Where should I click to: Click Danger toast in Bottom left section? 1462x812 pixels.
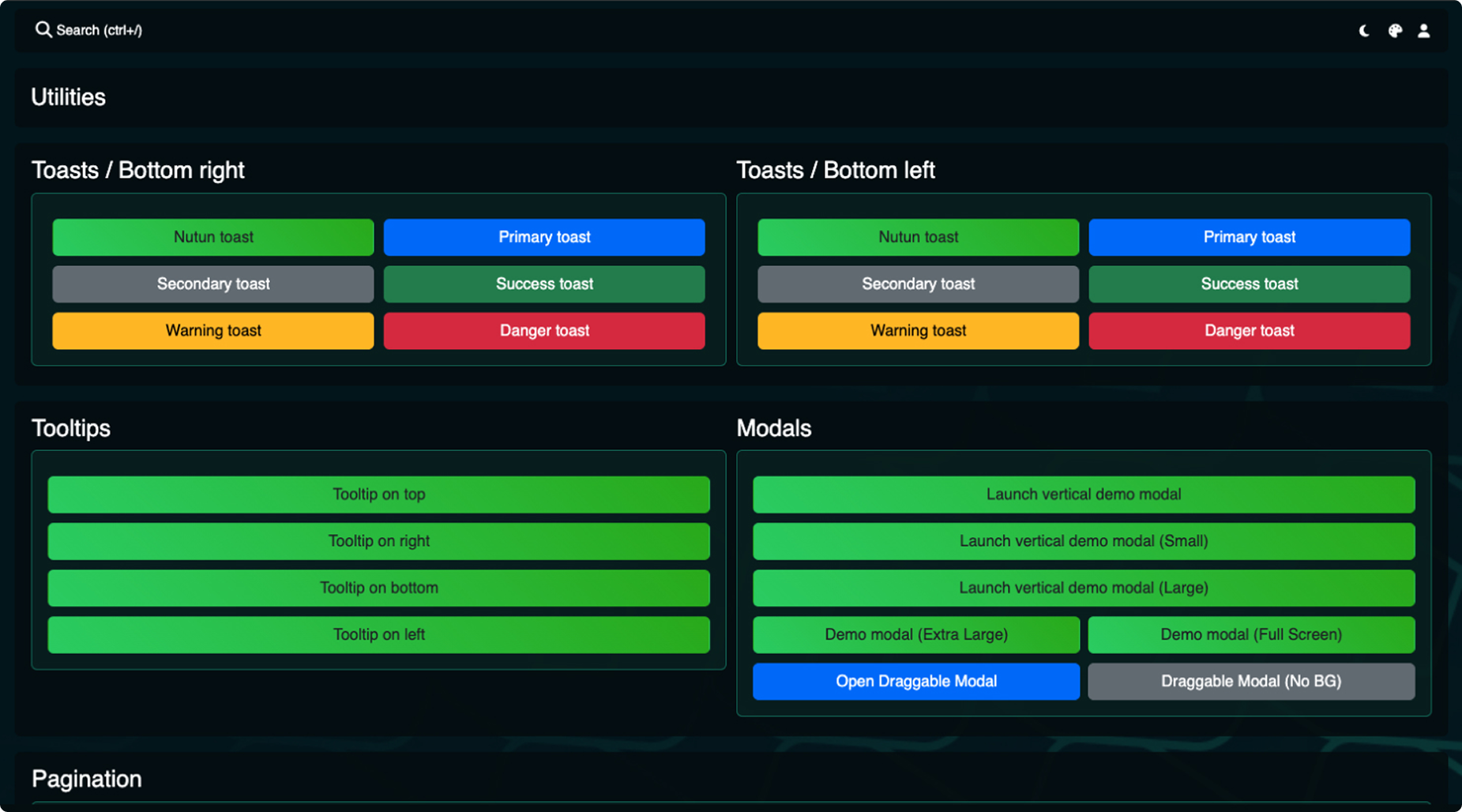tap(1249, 331)
